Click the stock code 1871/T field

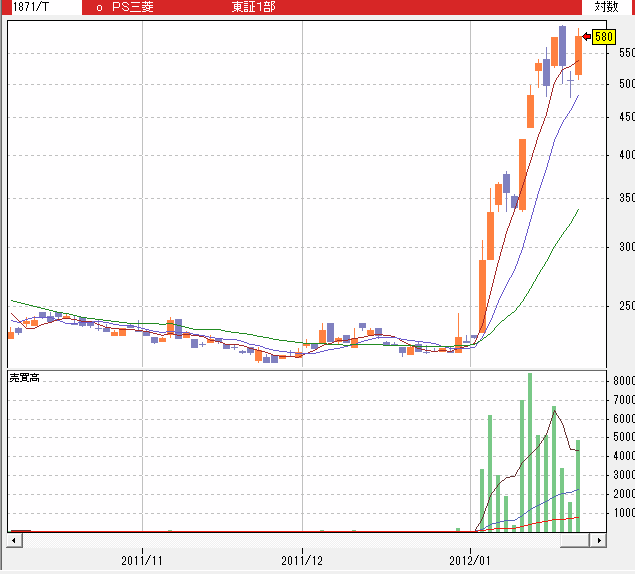coord(46,7)
